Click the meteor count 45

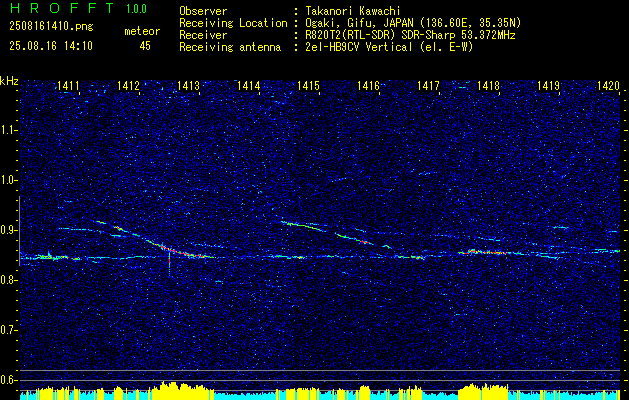145,46
